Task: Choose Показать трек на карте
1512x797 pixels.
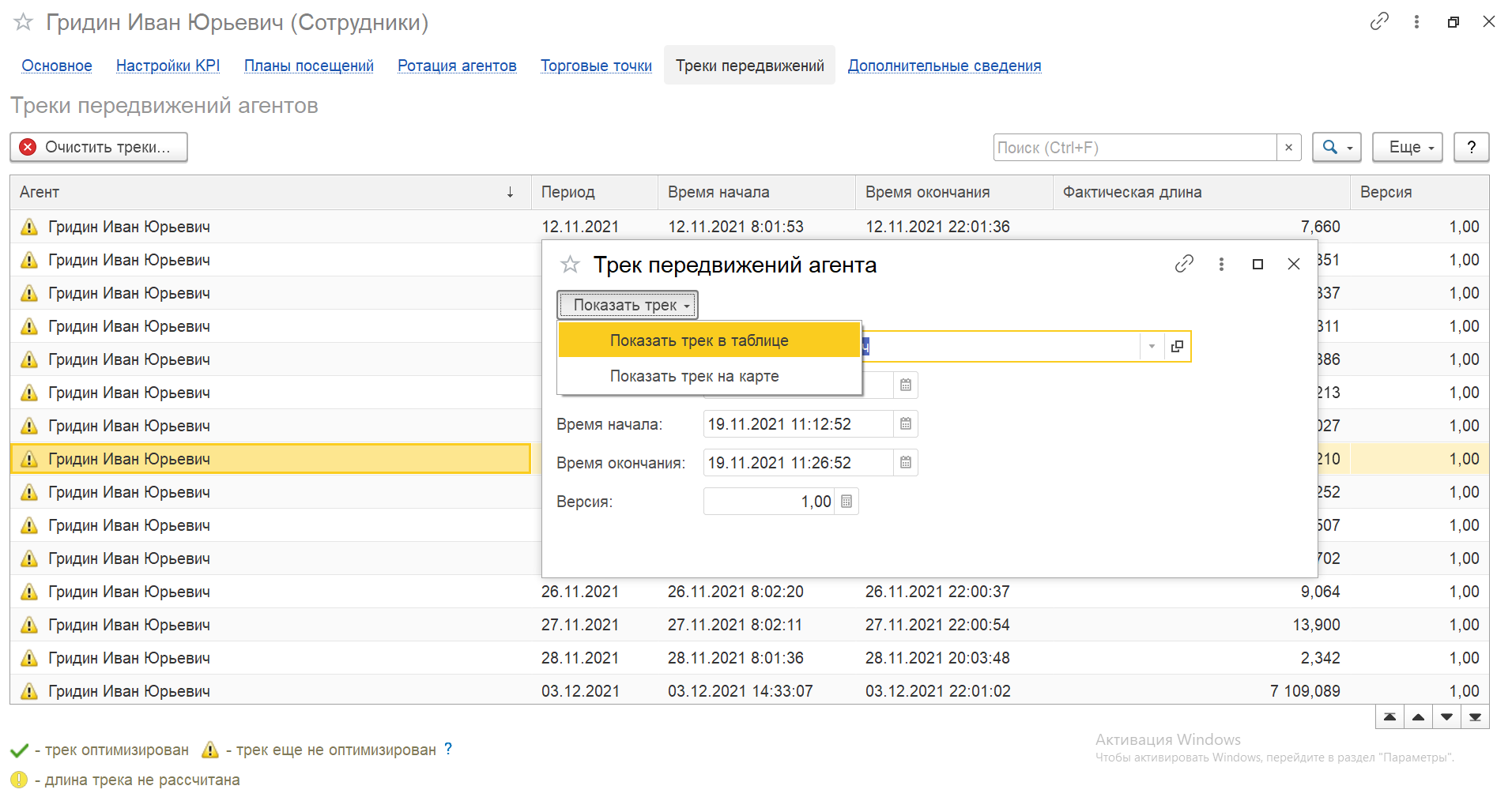Action: click(x=694, y=376)
